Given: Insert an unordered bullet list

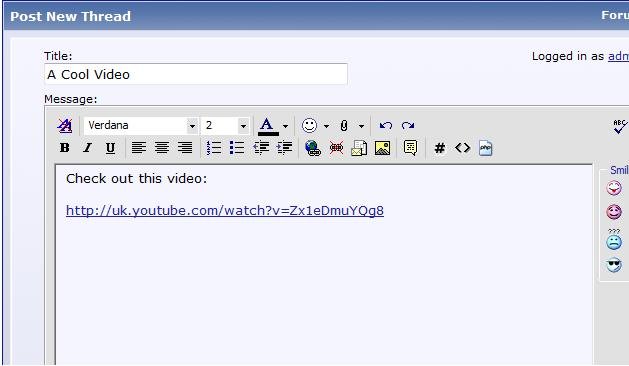Looking at the screenshot, I should (237, 148).
